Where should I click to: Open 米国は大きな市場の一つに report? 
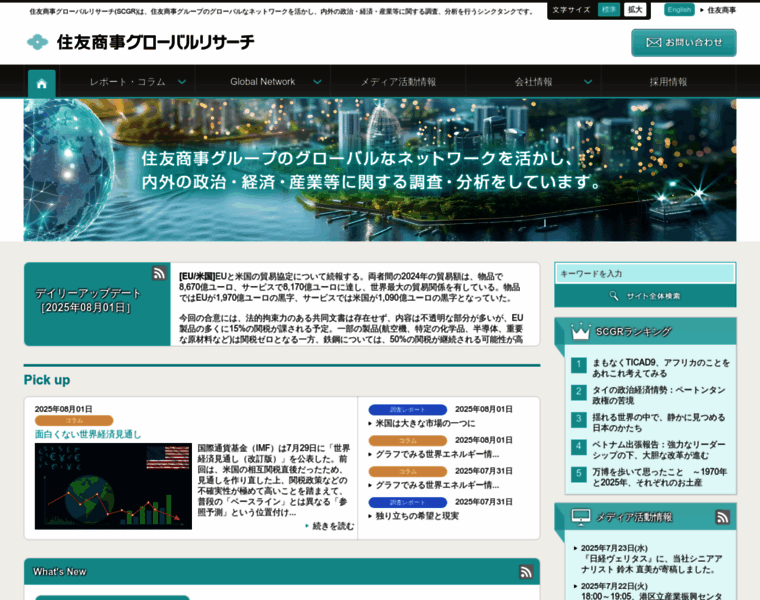tap(425, 423)
